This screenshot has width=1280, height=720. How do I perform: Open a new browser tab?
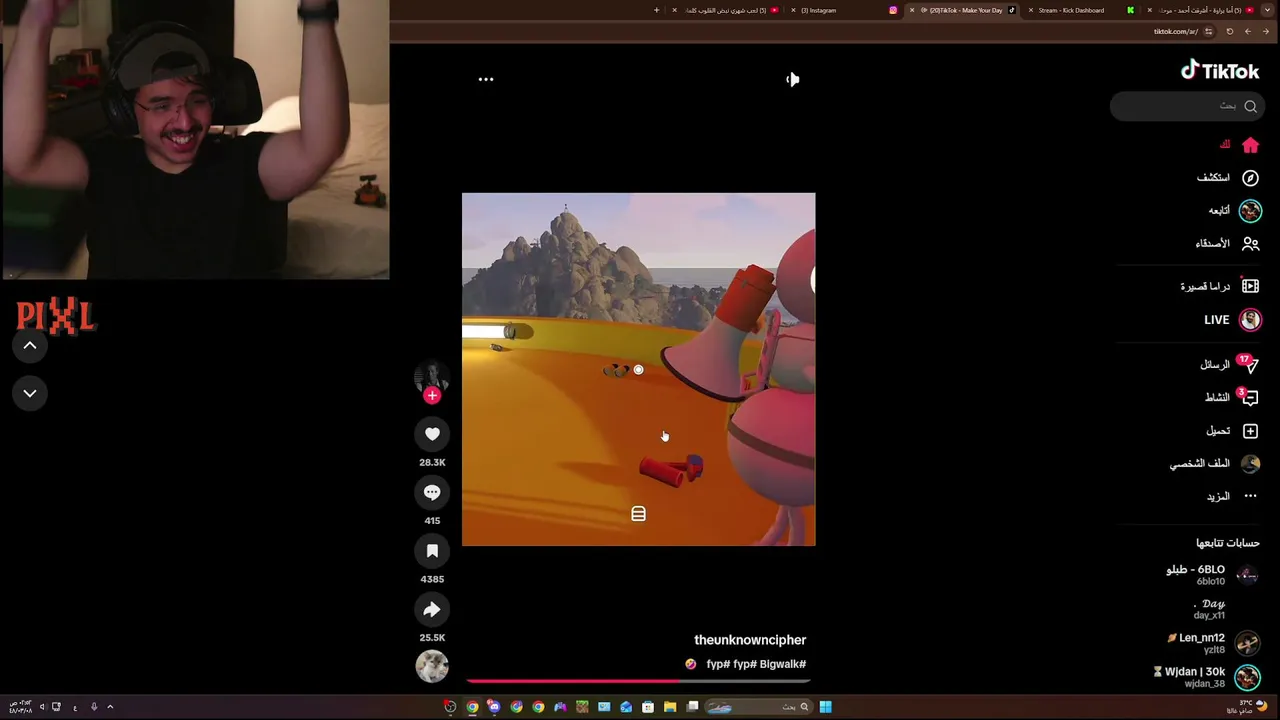click(x=657, y=11)
